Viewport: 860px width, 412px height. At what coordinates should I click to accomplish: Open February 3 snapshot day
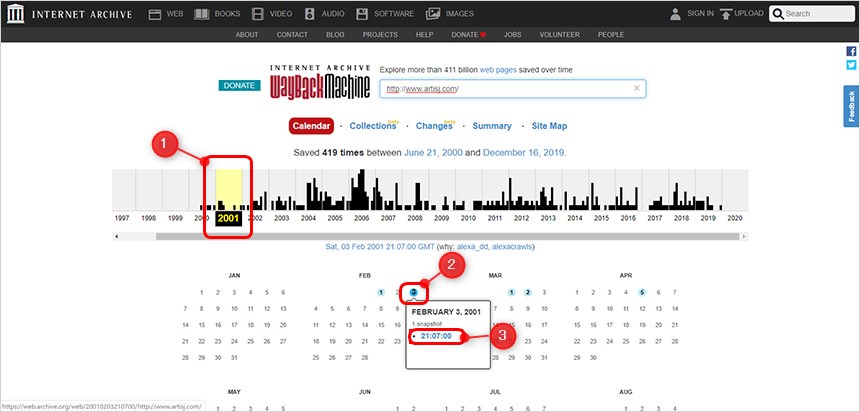coord(414,292)
